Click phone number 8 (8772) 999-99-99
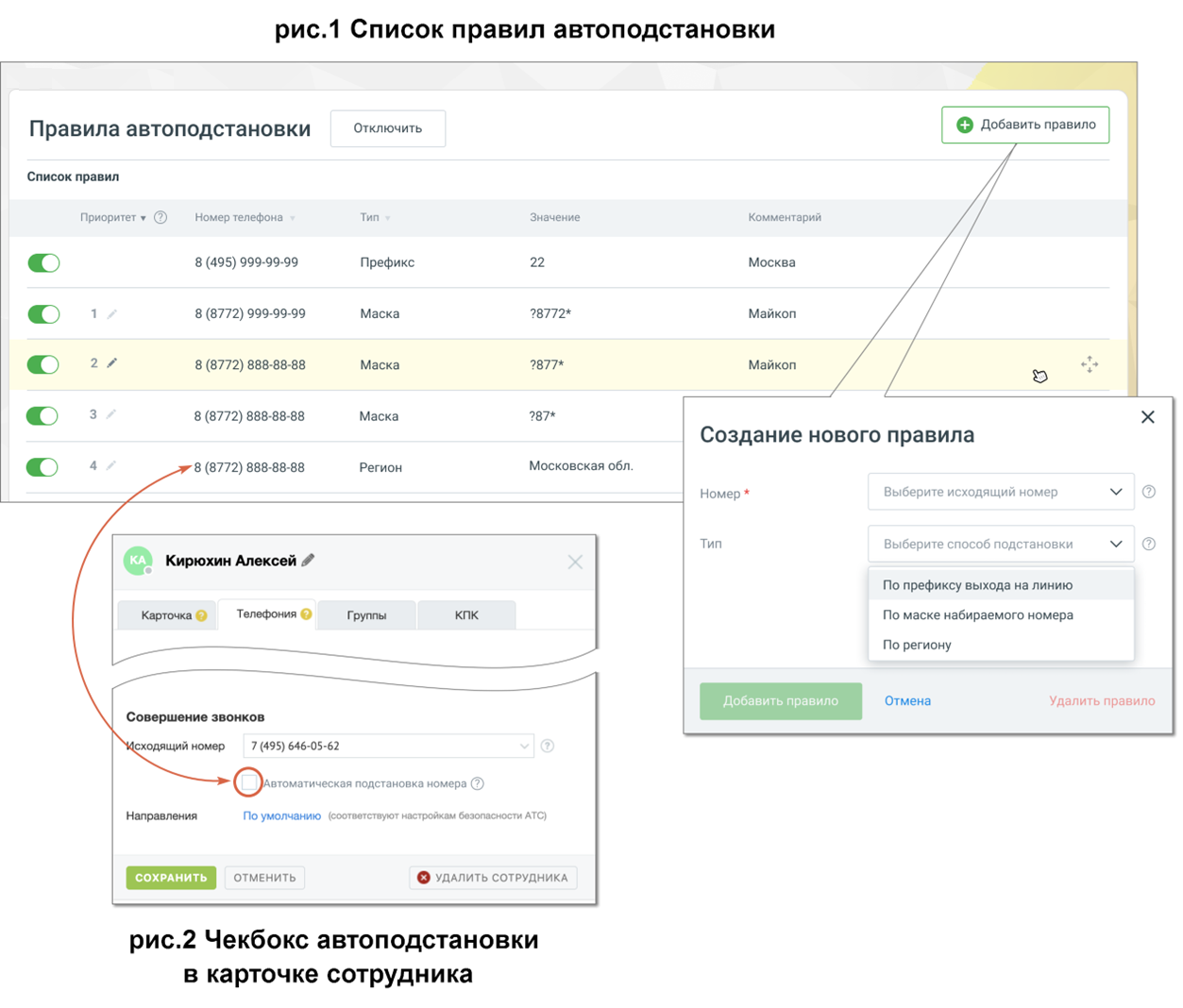This screenshot has width=1183, height=1008. tap(250, 313)
